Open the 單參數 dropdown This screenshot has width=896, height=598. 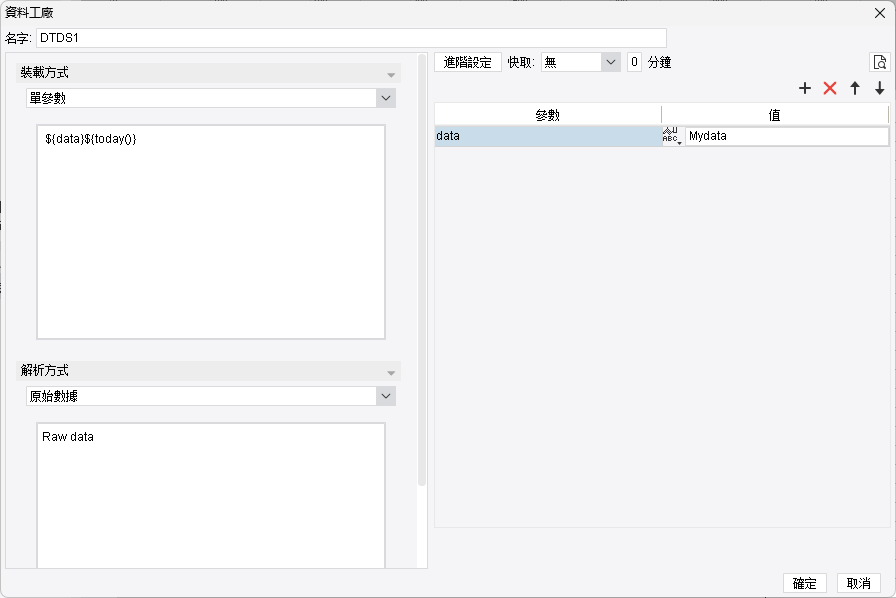(x=211, y=98)
